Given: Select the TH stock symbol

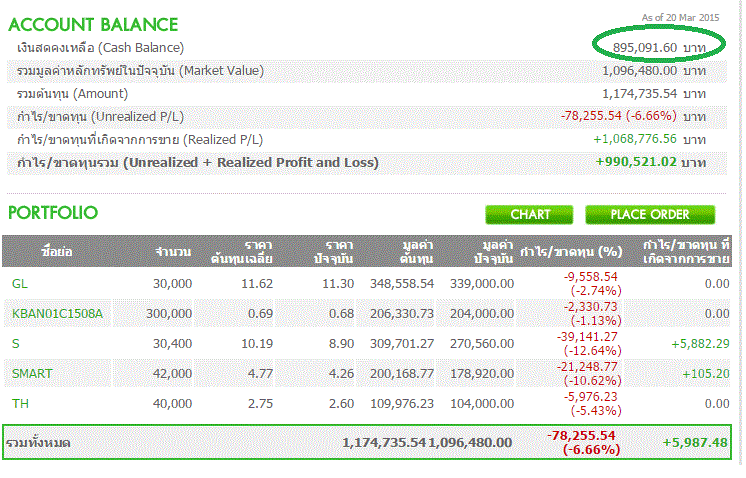Looking at the screenshot, I should coord(20,403).
